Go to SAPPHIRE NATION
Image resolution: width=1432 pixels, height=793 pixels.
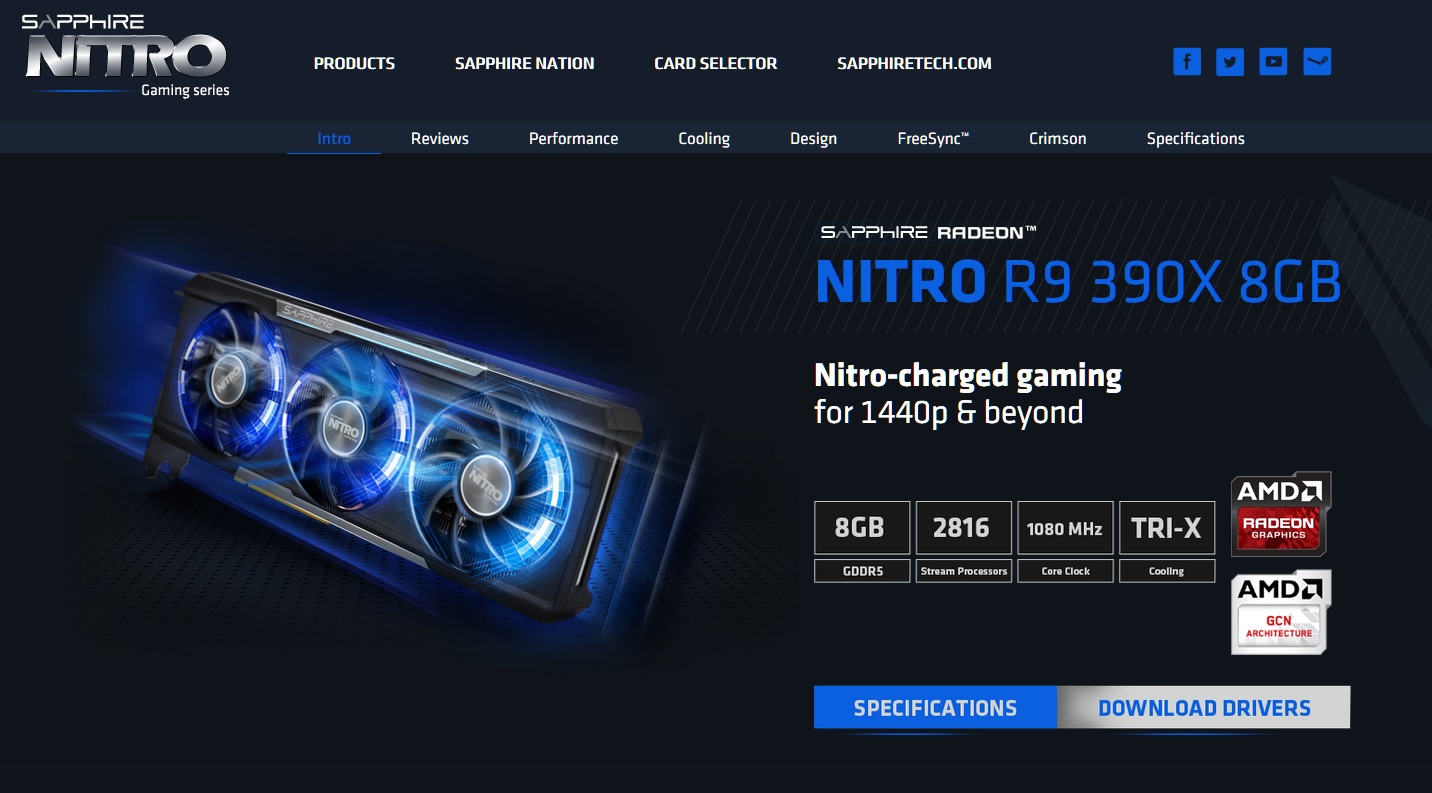[524, 63]
